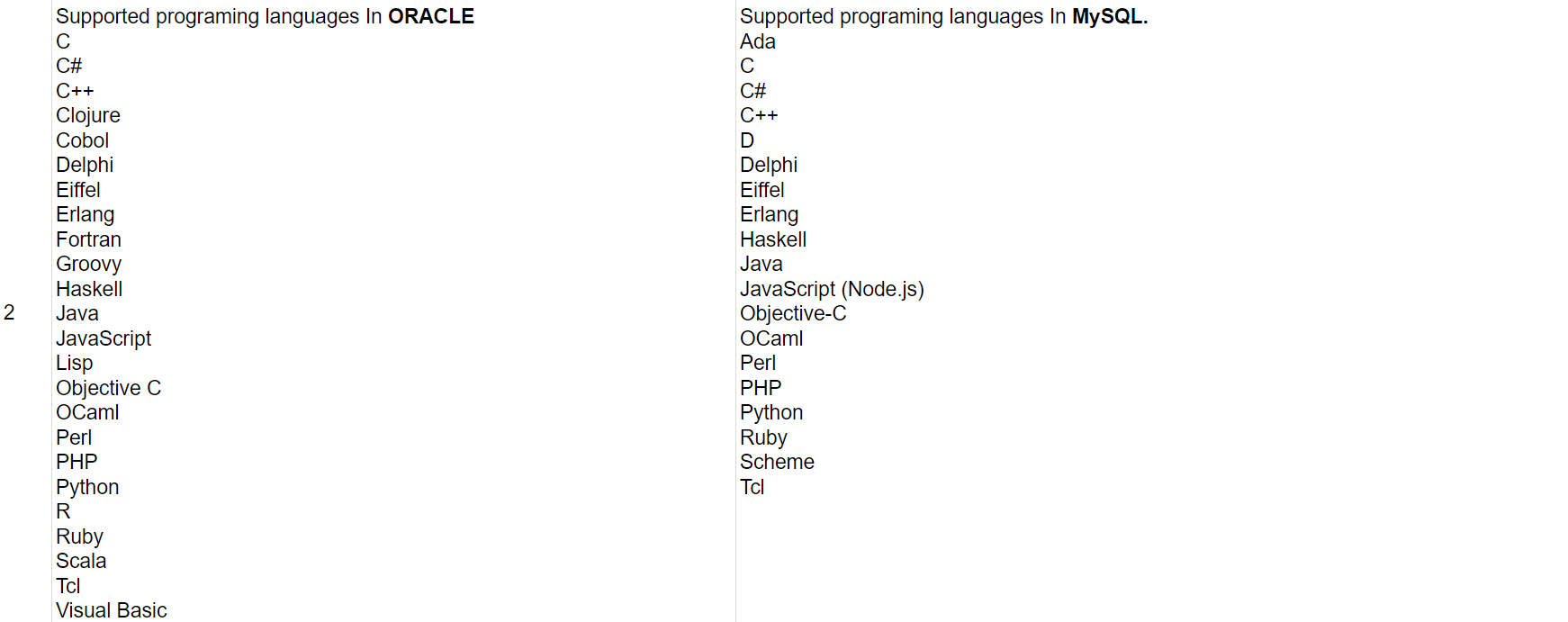Click the single letter 'R' entry
The height and width of the screenshot is (622, 1568).
point(63,511)
